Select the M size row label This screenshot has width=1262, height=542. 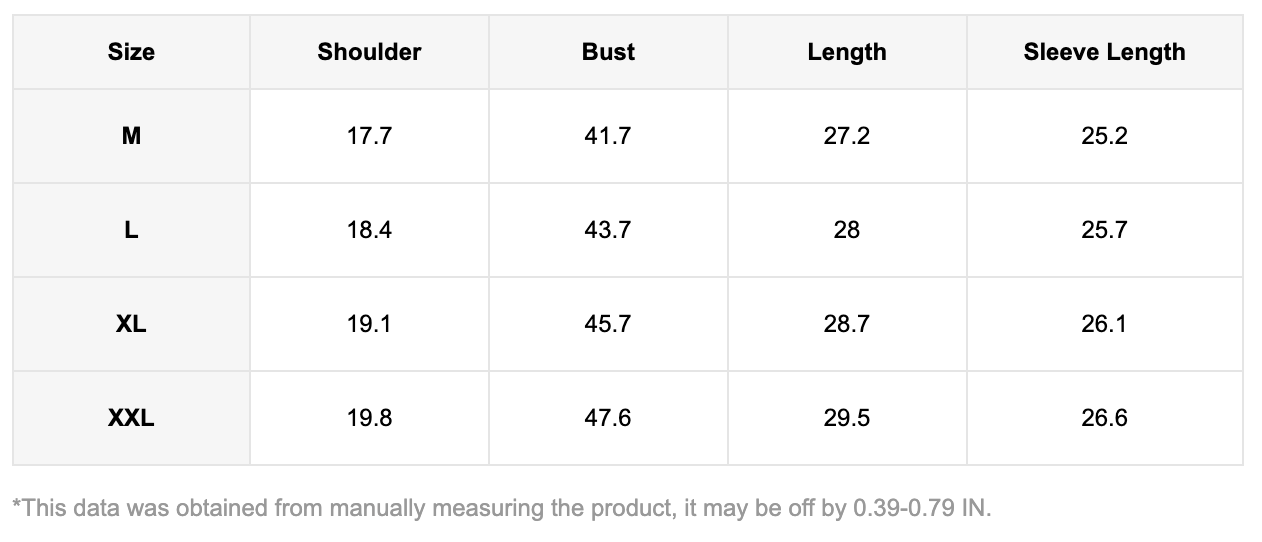[131, 136]
